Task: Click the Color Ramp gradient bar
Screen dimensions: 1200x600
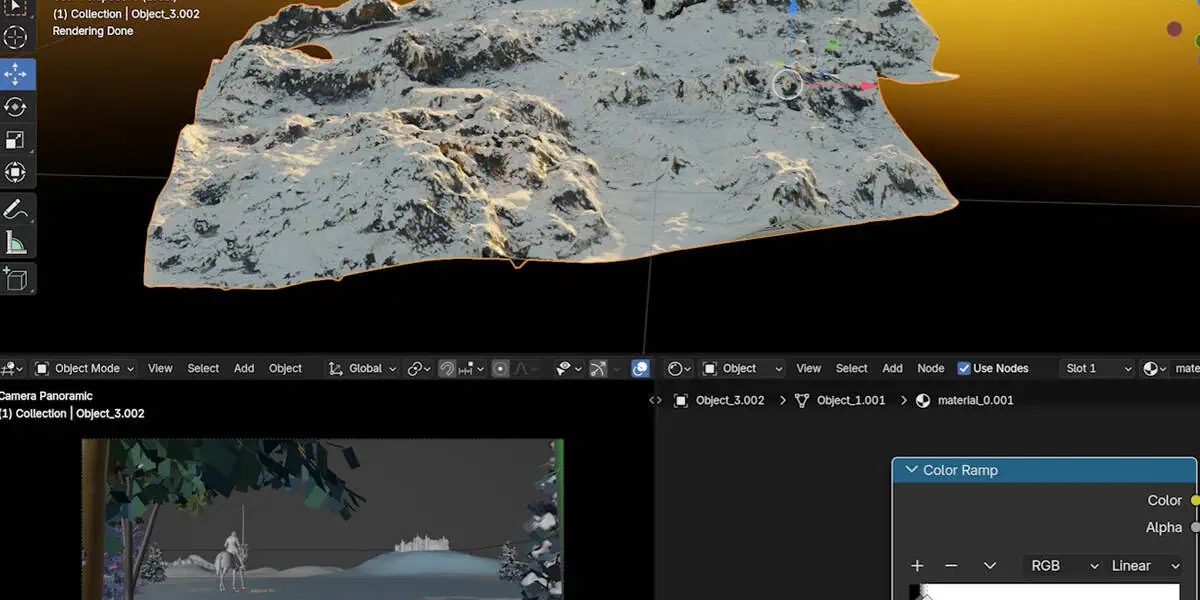Action: [1050, 593]
